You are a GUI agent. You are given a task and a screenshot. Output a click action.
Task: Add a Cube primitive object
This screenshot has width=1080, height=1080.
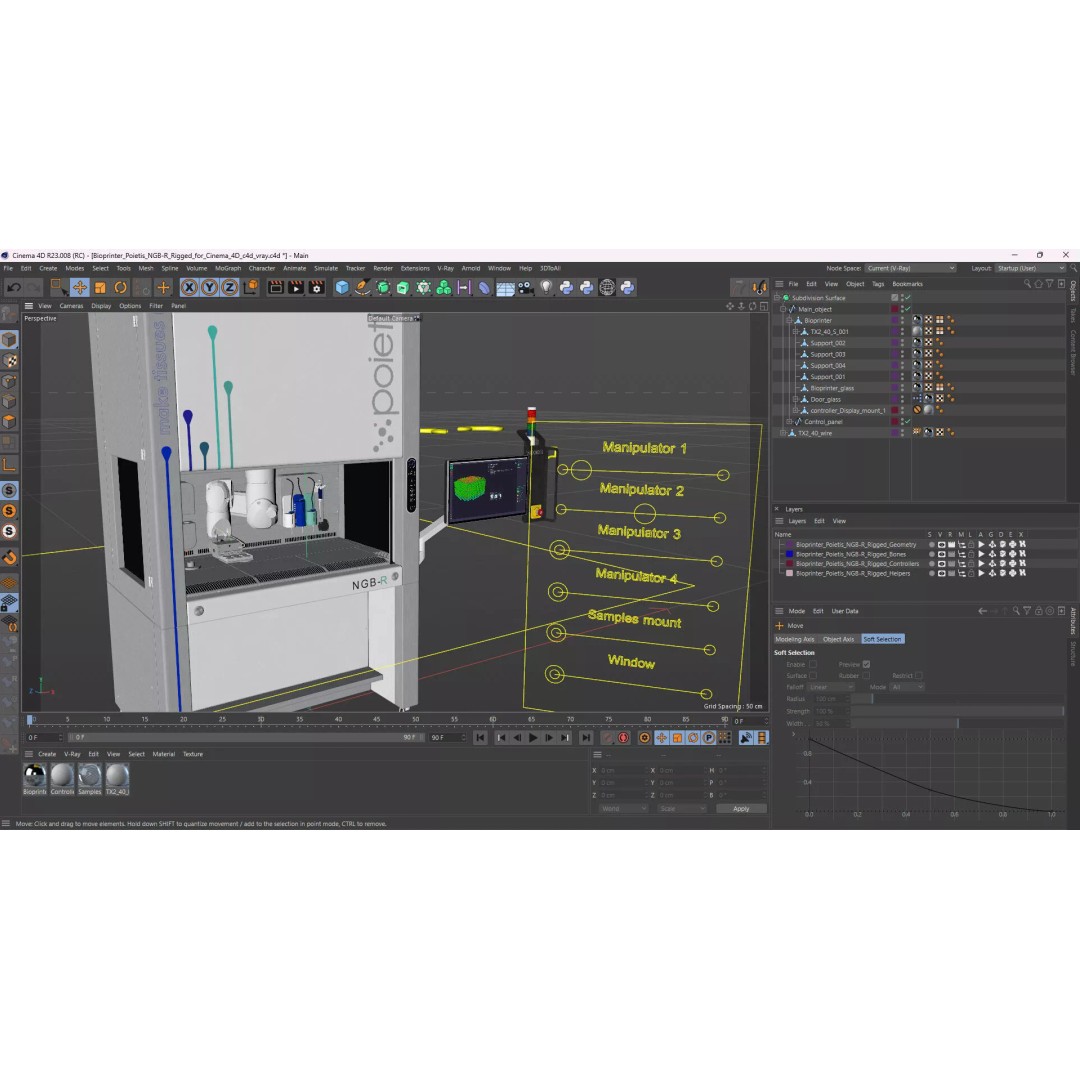click(x=342, y=288)
